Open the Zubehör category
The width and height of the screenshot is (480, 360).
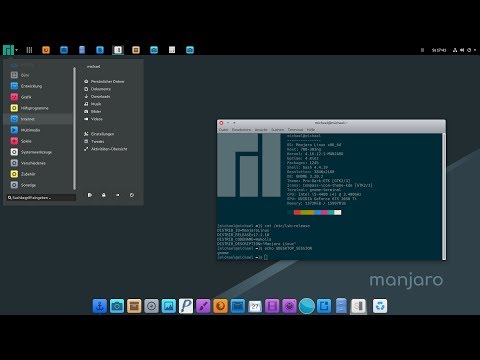(38, 174)
